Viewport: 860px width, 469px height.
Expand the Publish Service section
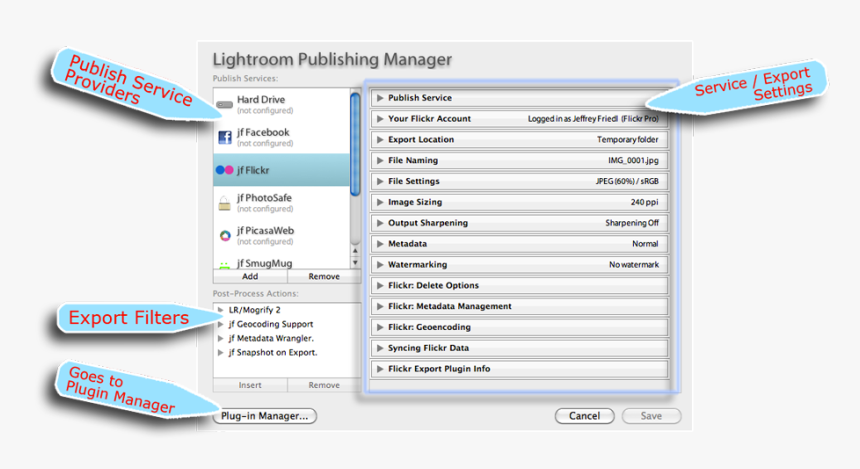click(380, 98)
